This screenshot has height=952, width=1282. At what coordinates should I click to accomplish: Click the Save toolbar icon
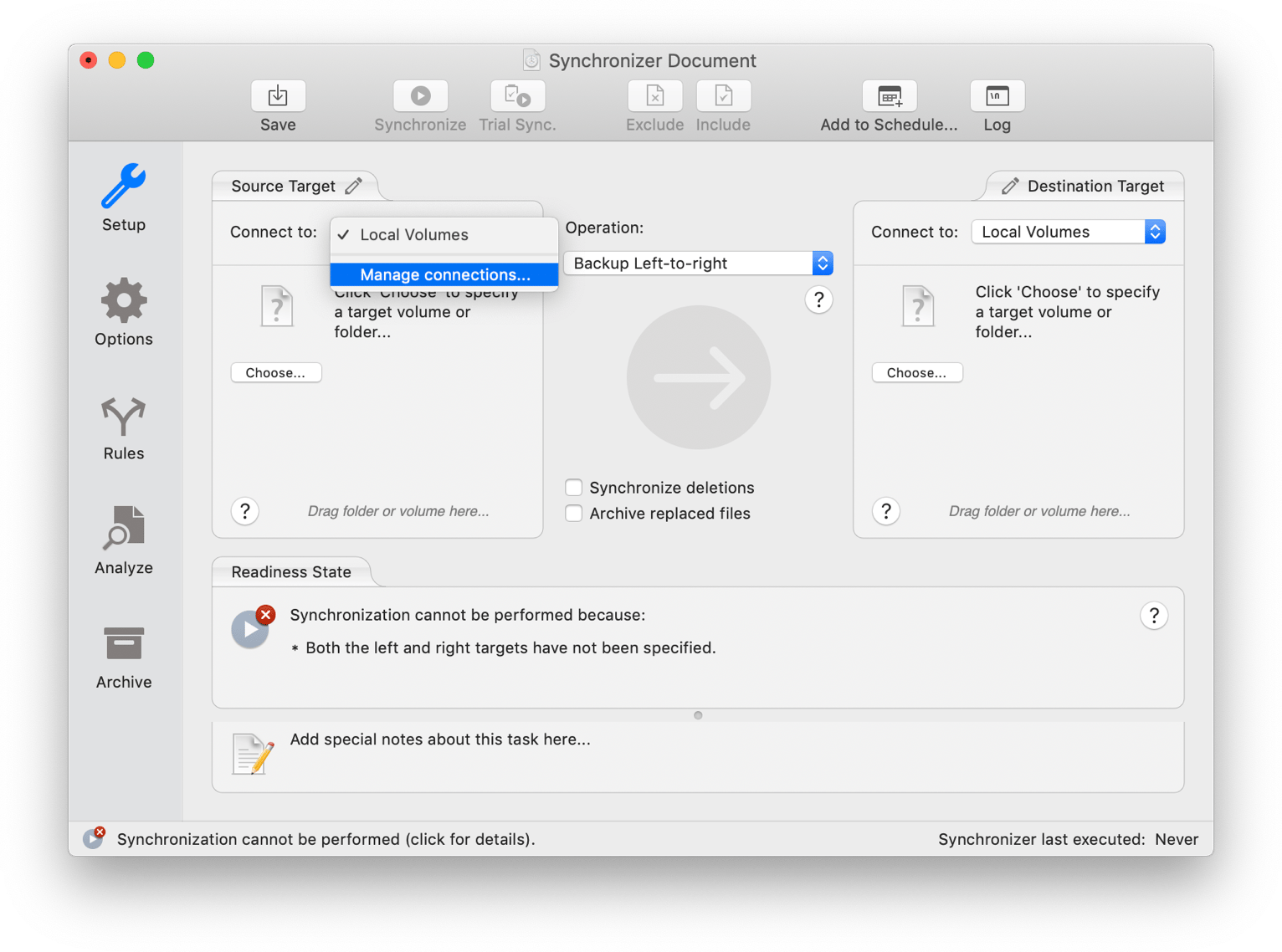[278, 97]
